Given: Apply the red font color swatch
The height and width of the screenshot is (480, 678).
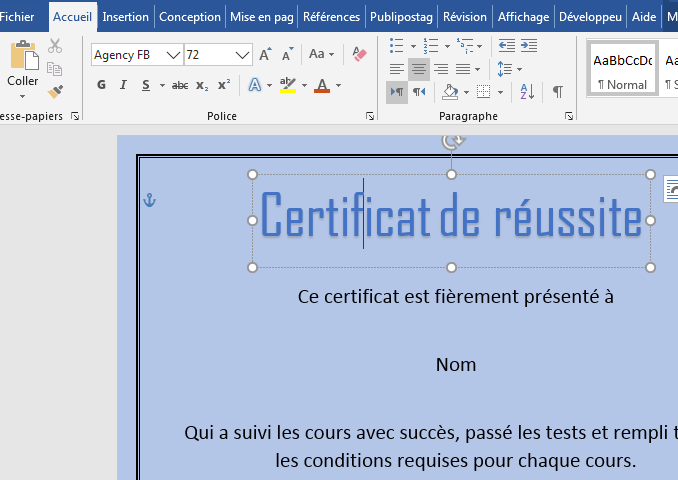Looking at the screenshot, I should [x=321, y=85].
